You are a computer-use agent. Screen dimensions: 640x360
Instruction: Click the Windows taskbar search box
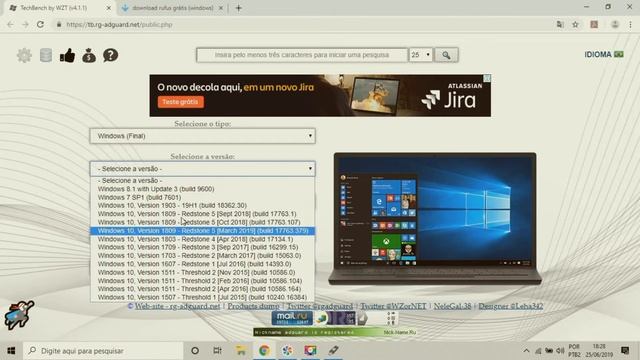pyautogui.click(x=103, y=351)
